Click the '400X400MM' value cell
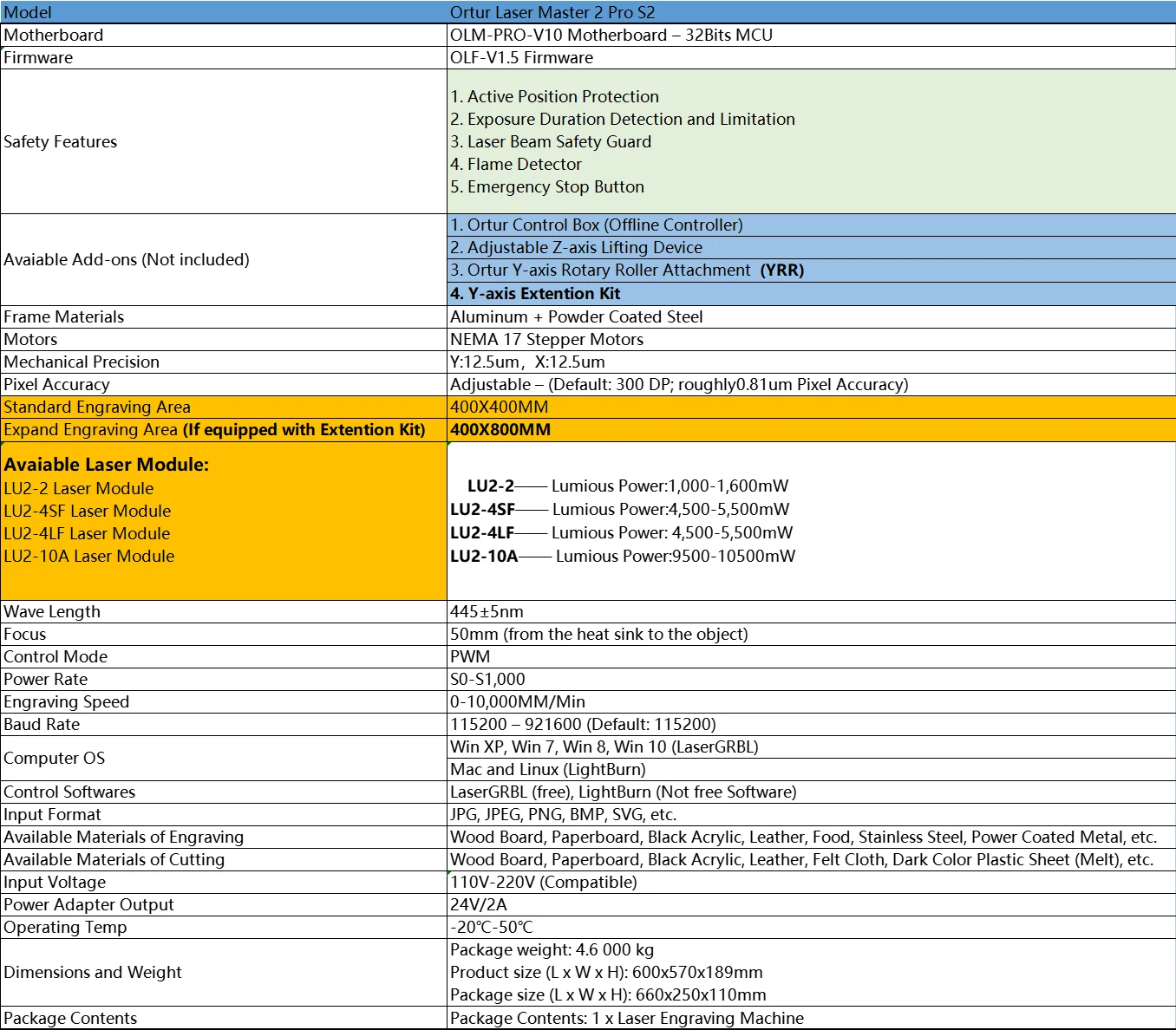The height and width of the screenshot is (1030, 1176). pyautogui.click(x=811, y=407)
